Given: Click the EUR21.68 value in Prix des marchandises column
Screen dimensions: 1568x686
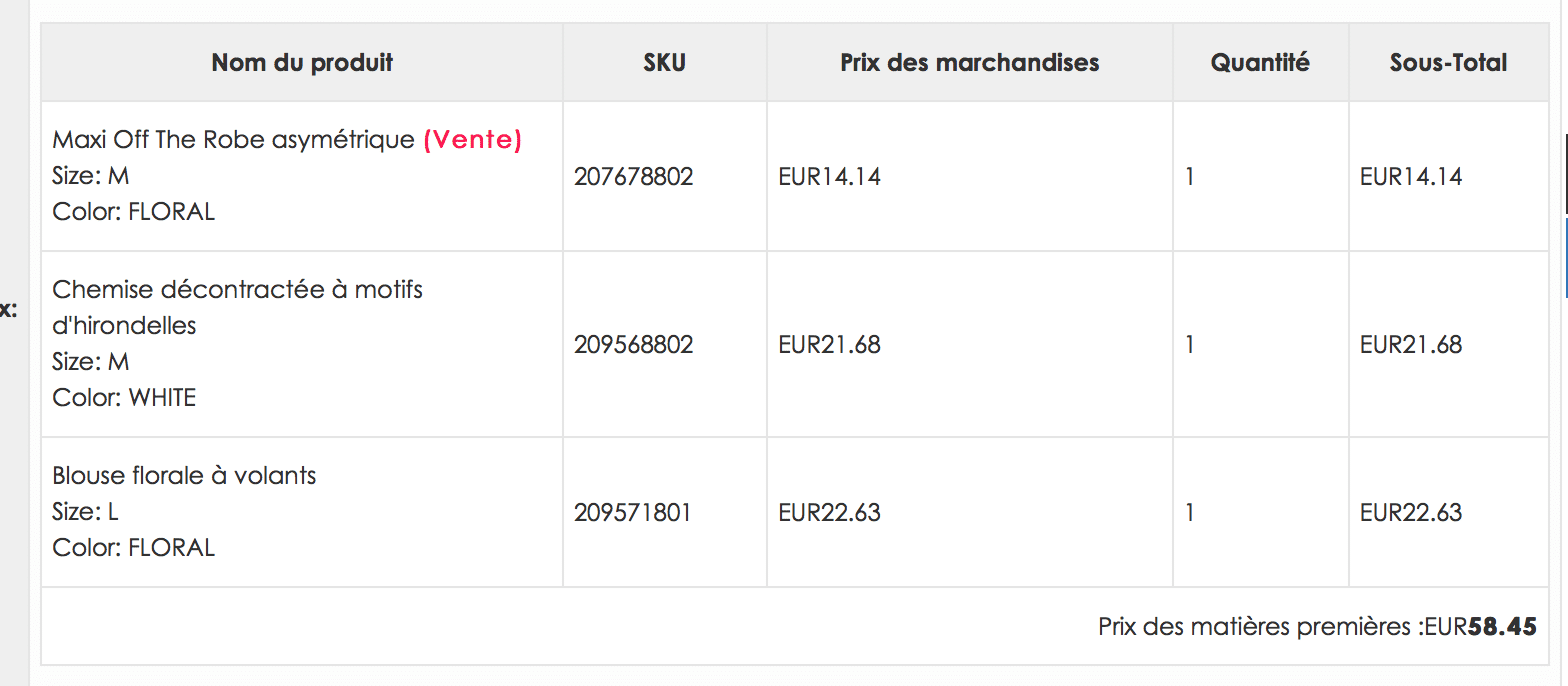Looking at the screenshot, I should (x=829, y=345).
